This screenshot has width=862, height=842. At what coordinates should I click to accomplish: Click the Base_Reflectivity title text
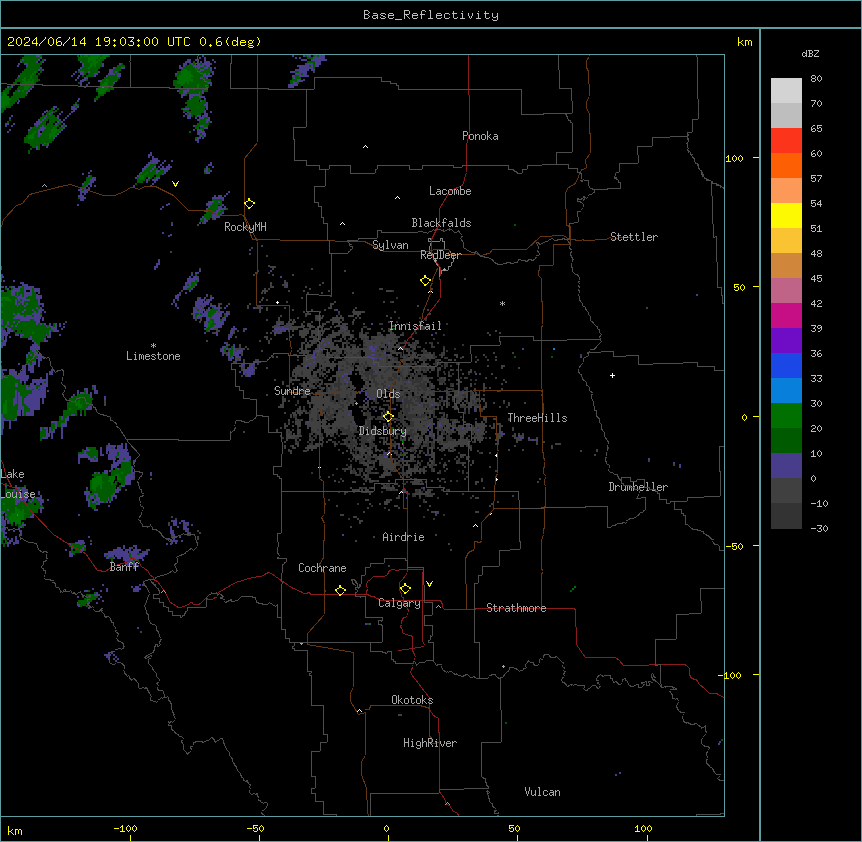tap(431, 15)
